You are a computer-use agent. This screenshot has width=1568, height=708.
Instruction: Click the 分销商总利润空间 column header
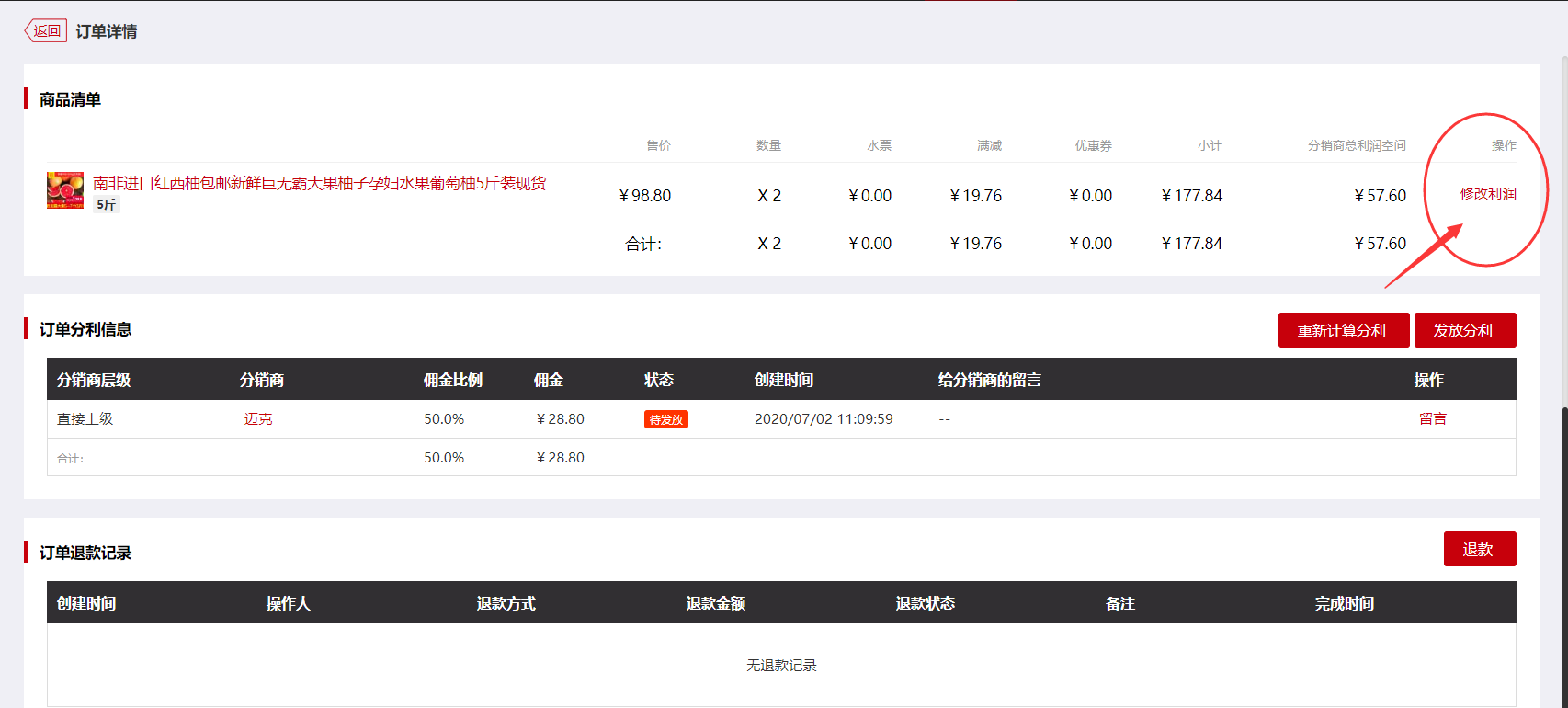tap(1356, 145)
